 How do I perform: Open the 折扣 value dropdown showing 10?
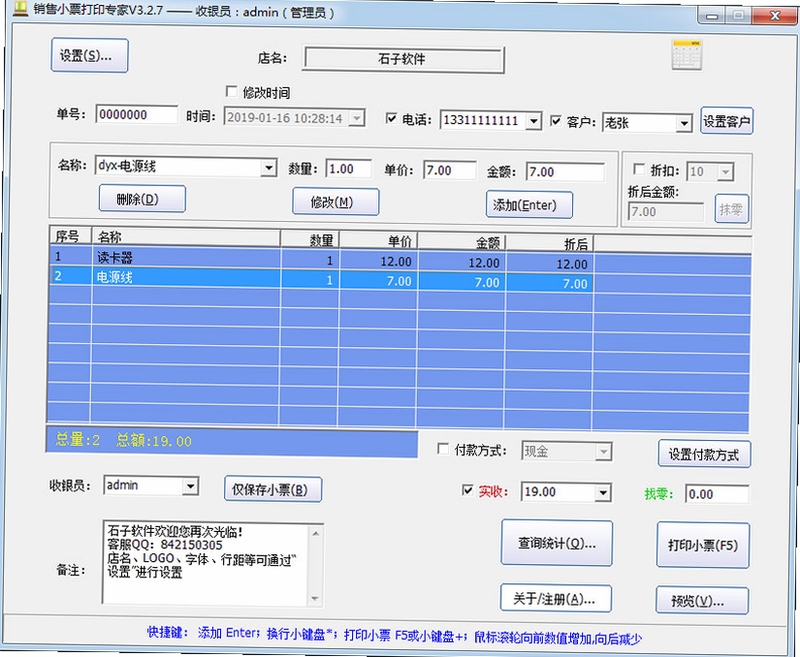[725, 172]
